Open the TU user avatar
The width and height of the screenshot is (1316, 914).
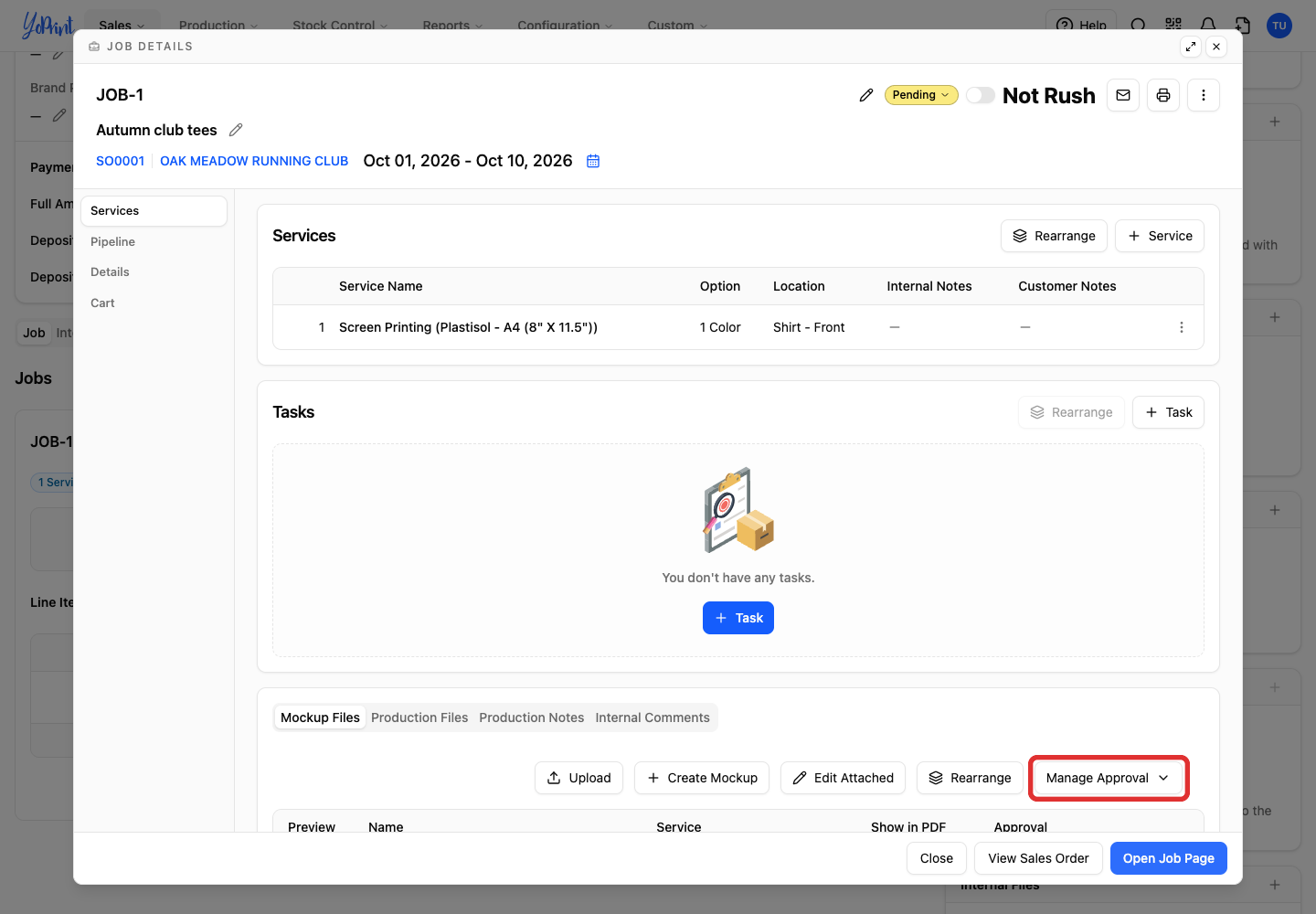click(1279, 26)
